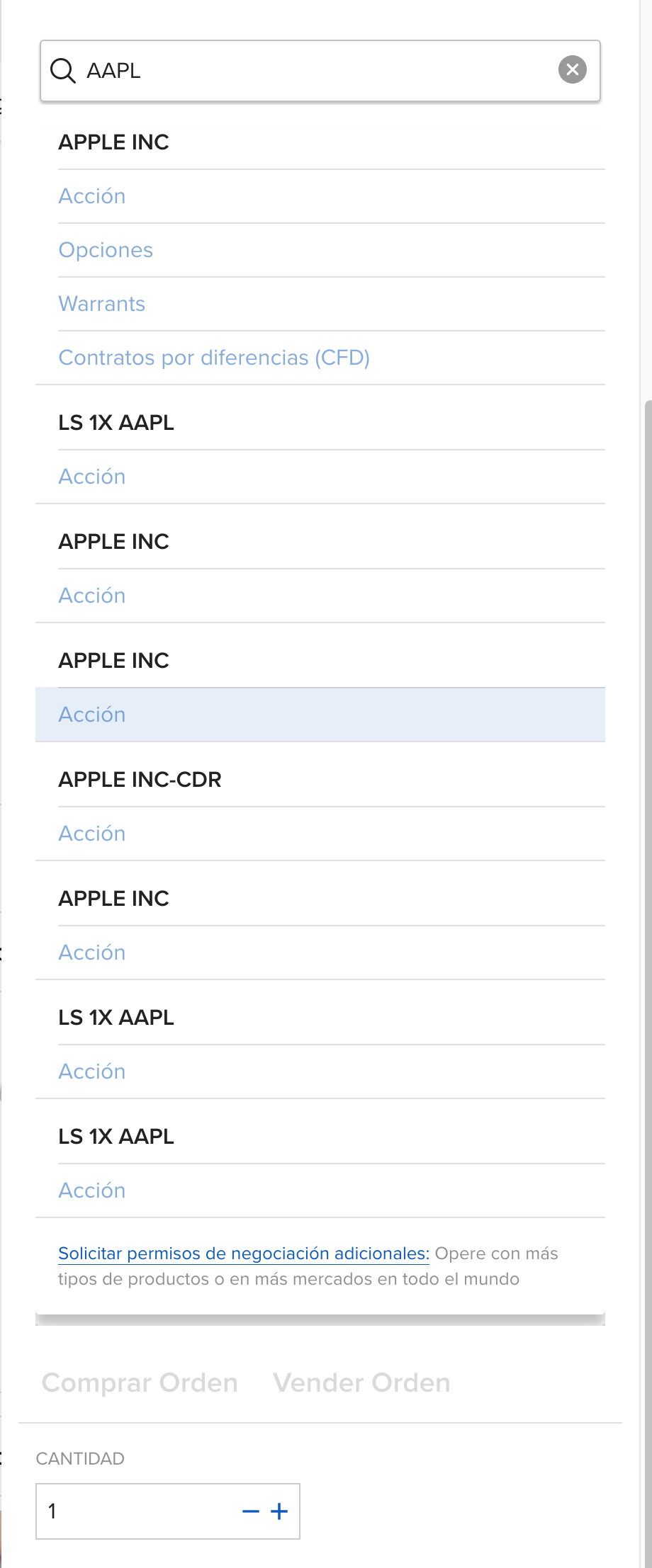Clear the AAPL search text
This screenshot has height=1568, width=652.
(573, 69)
